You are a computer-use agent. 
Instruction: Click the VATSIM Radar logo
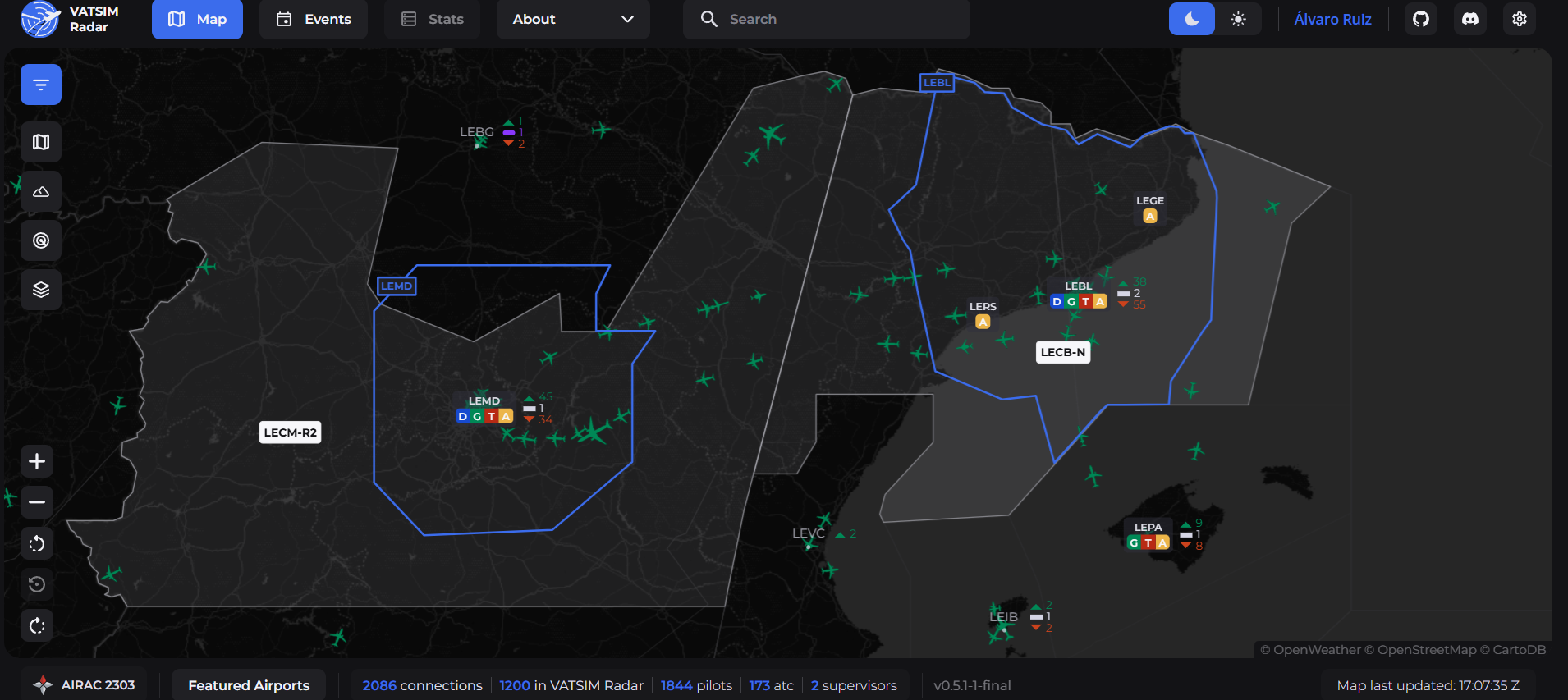coord(70,19)
